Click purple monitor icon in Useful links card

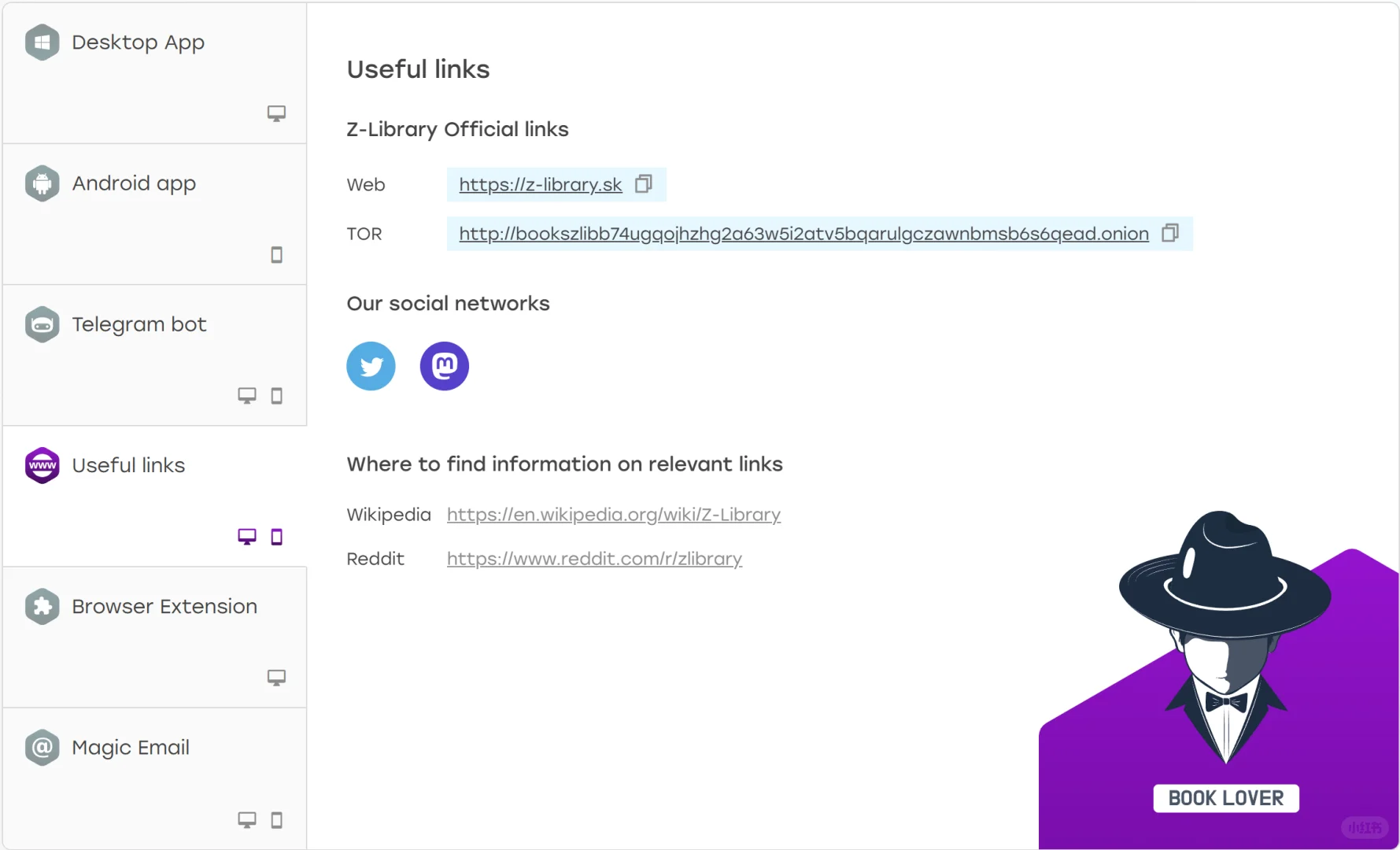tap(247, 537)
